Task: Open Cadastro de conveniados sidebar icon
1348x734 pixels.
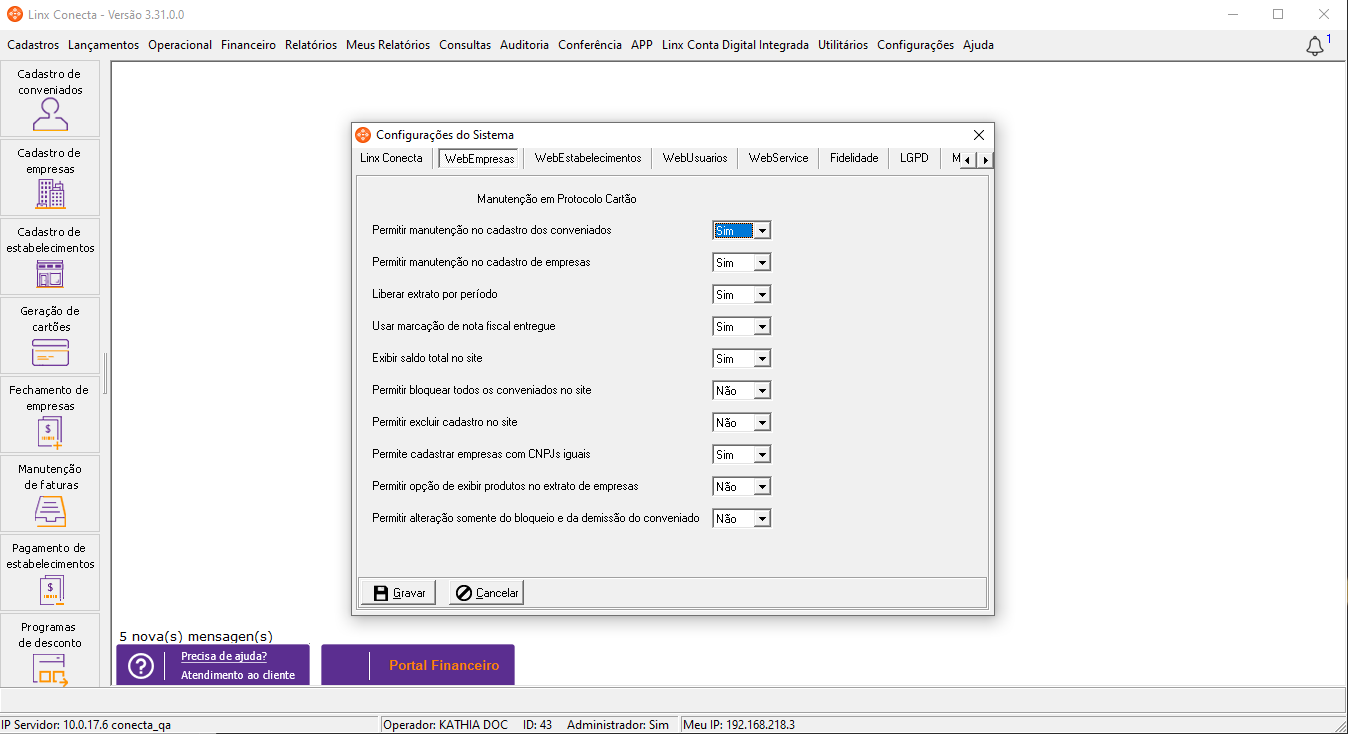Action: [x=50, y=99]
